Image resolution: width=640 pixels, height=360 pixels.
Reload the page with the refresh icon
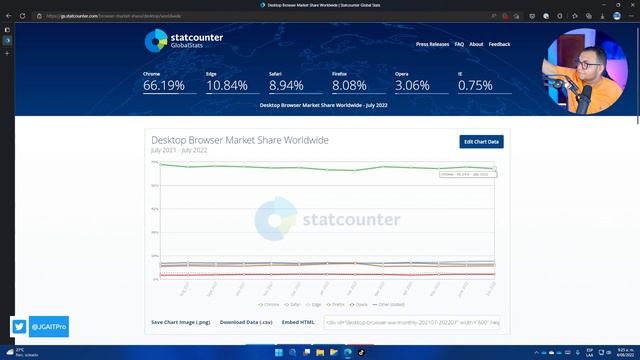pos(22,16)
